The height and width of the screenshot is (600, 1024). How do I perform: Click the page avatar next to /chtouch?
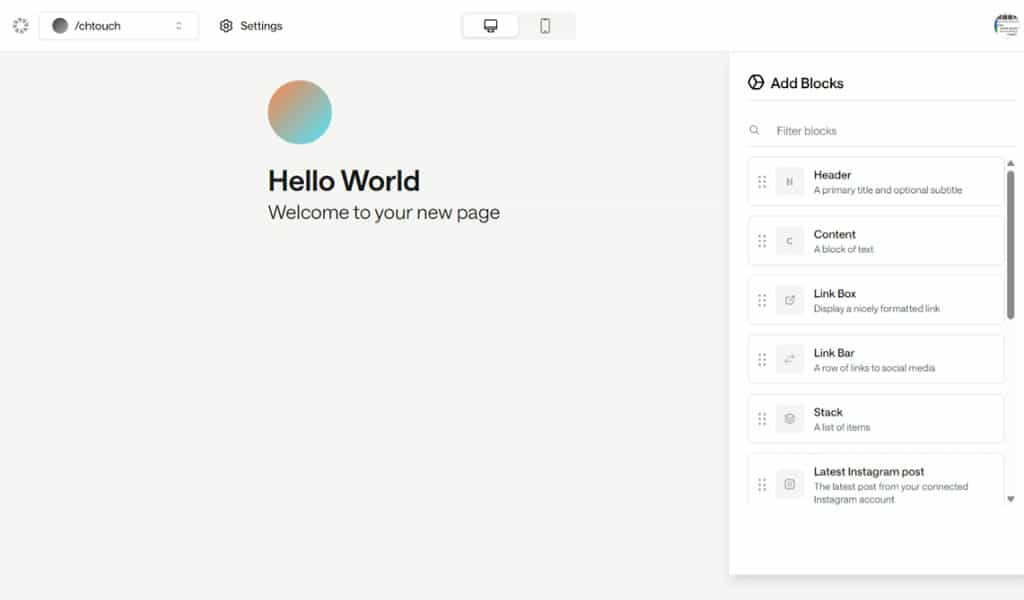pos(60,25)
